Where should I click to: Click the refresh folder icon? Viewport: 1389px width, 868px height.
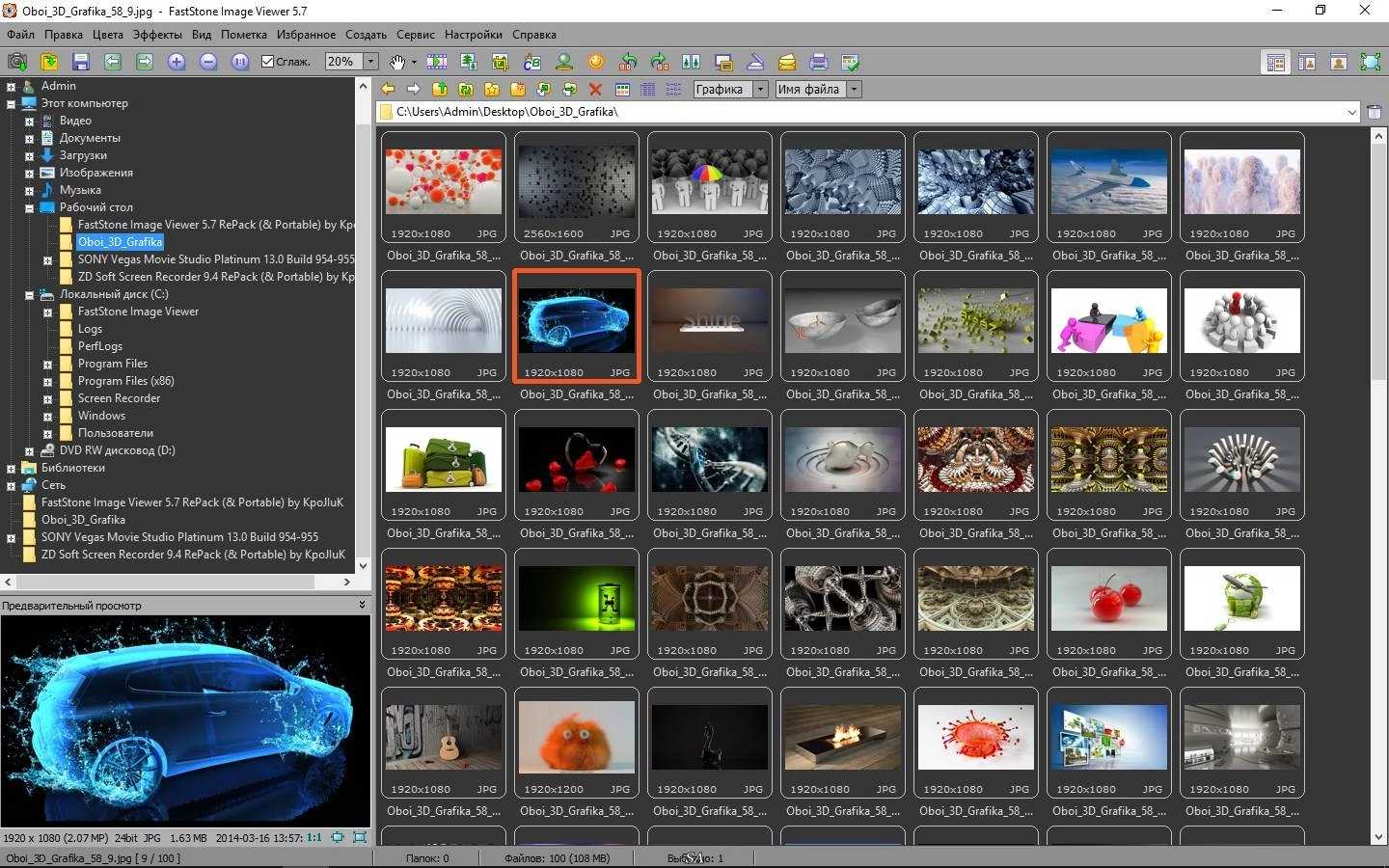coord(466,90)
